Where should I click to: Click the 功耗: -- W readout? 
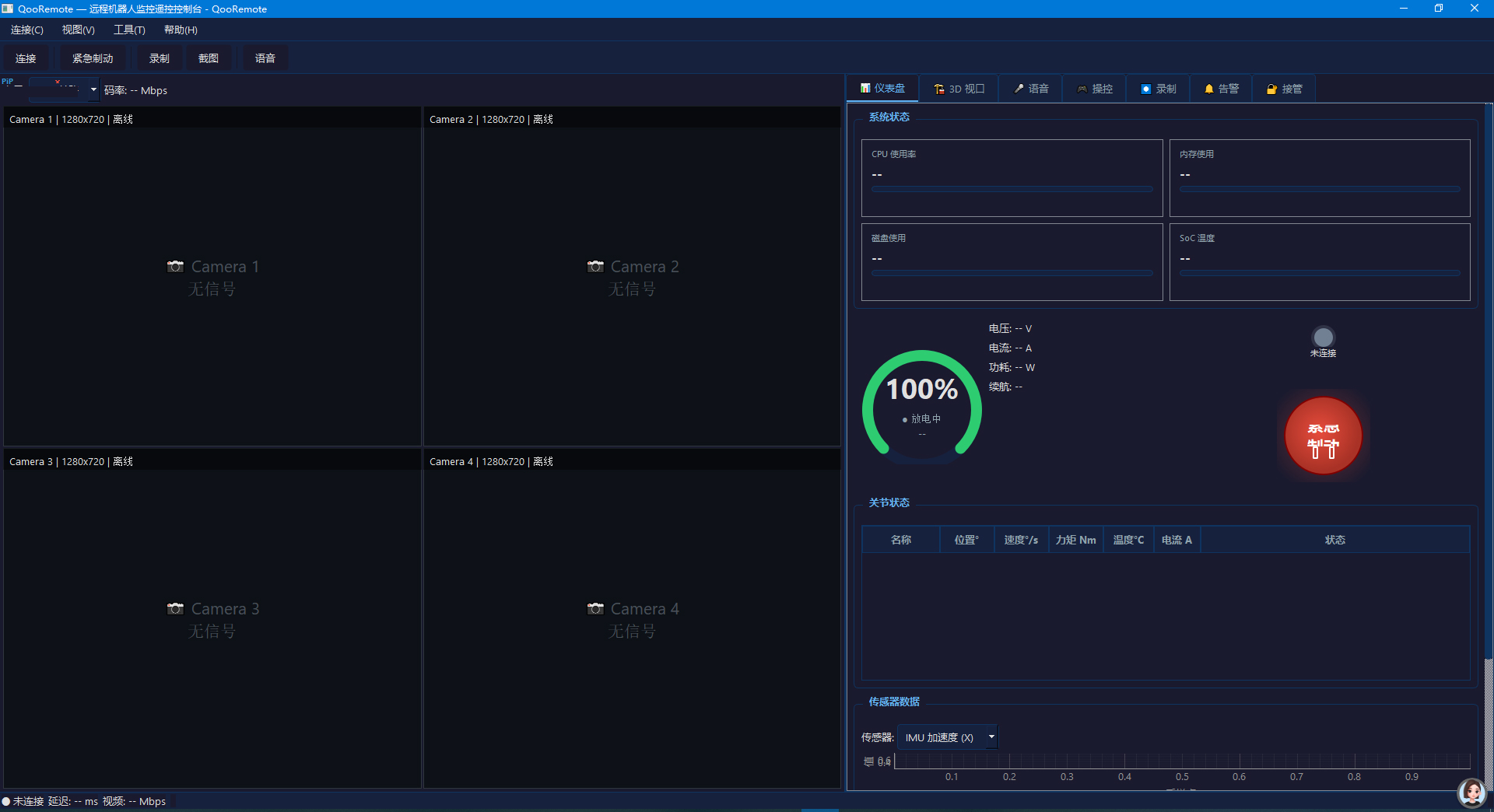point(1012,367)
